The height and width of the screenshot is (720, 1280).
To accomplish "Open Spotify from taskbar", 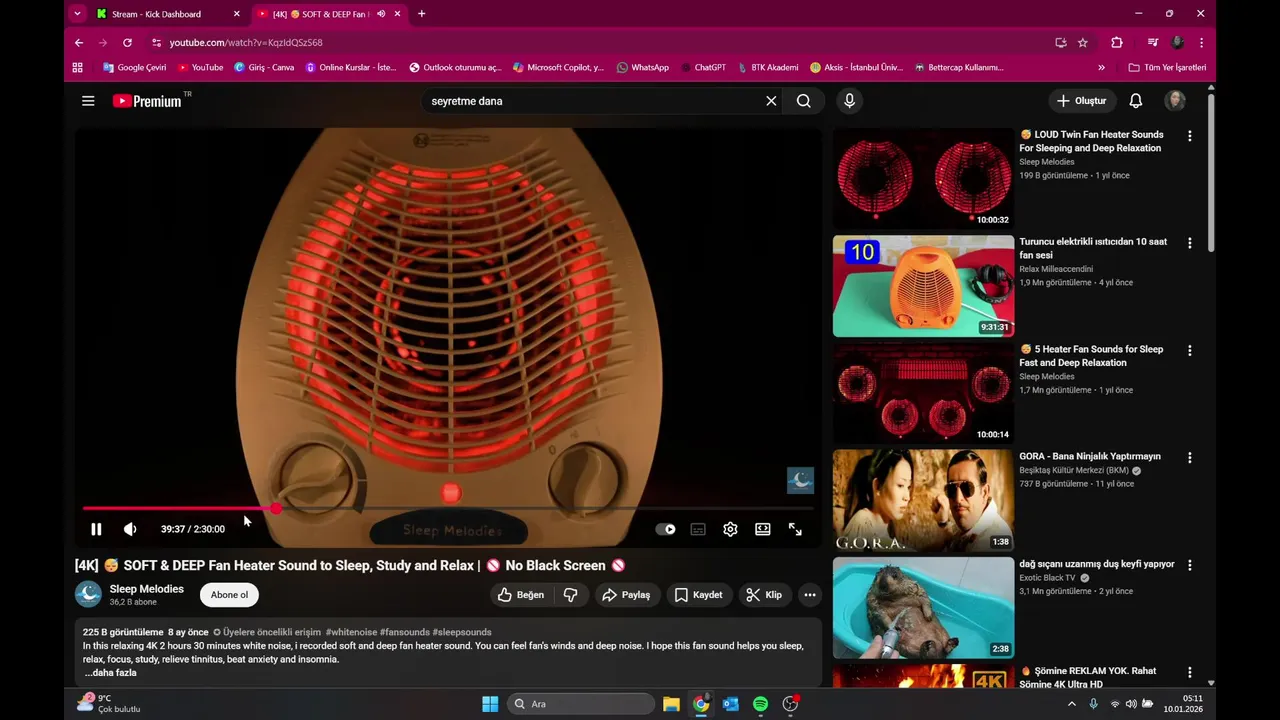I will pos(760,704).
